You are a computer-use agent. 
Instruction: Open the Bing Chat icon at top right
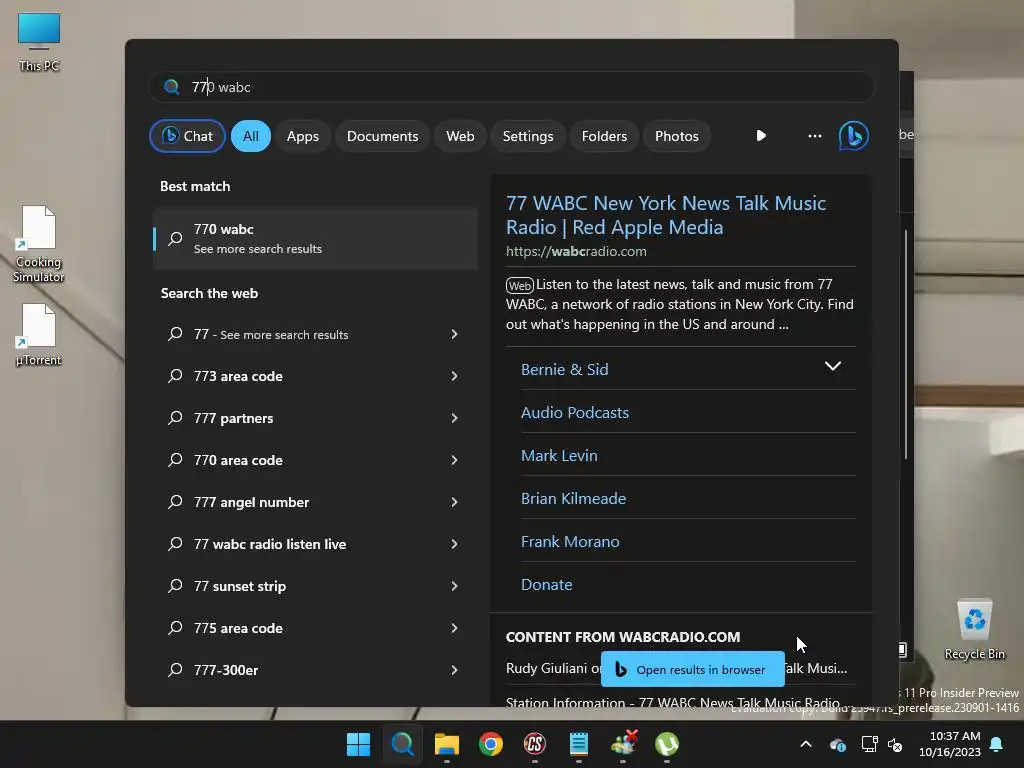[x=853, y=136]
